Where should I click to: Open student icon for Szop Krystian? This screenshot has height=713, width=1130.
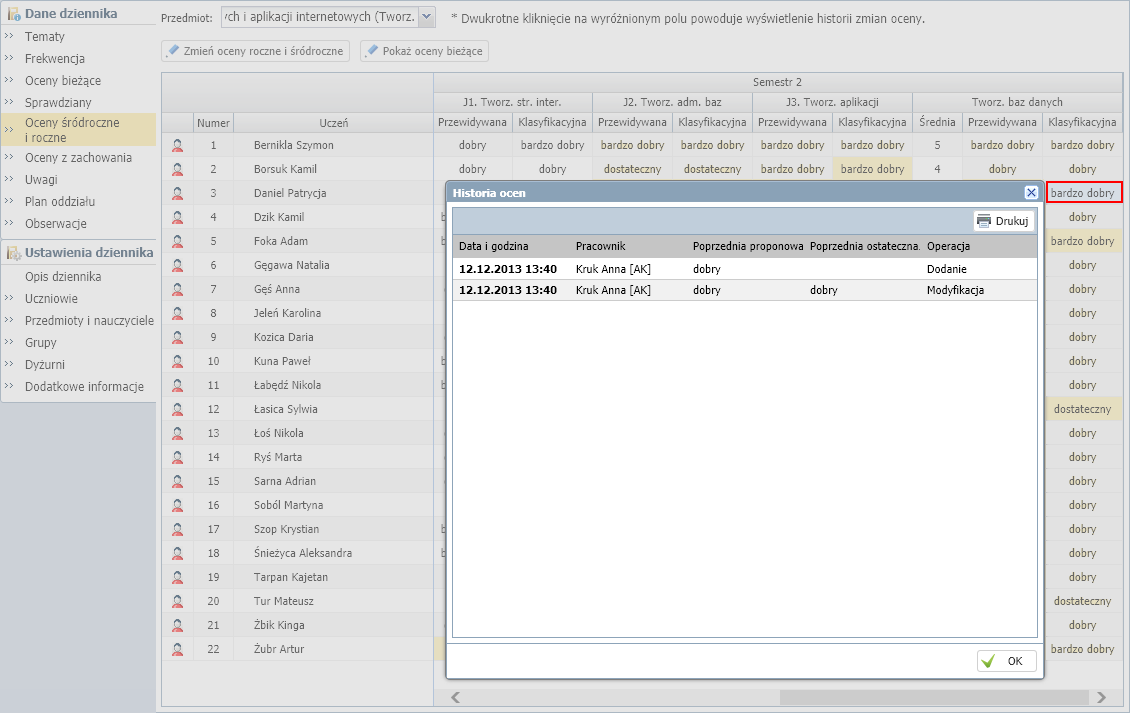pyautogui.click(x=177, y=529)
